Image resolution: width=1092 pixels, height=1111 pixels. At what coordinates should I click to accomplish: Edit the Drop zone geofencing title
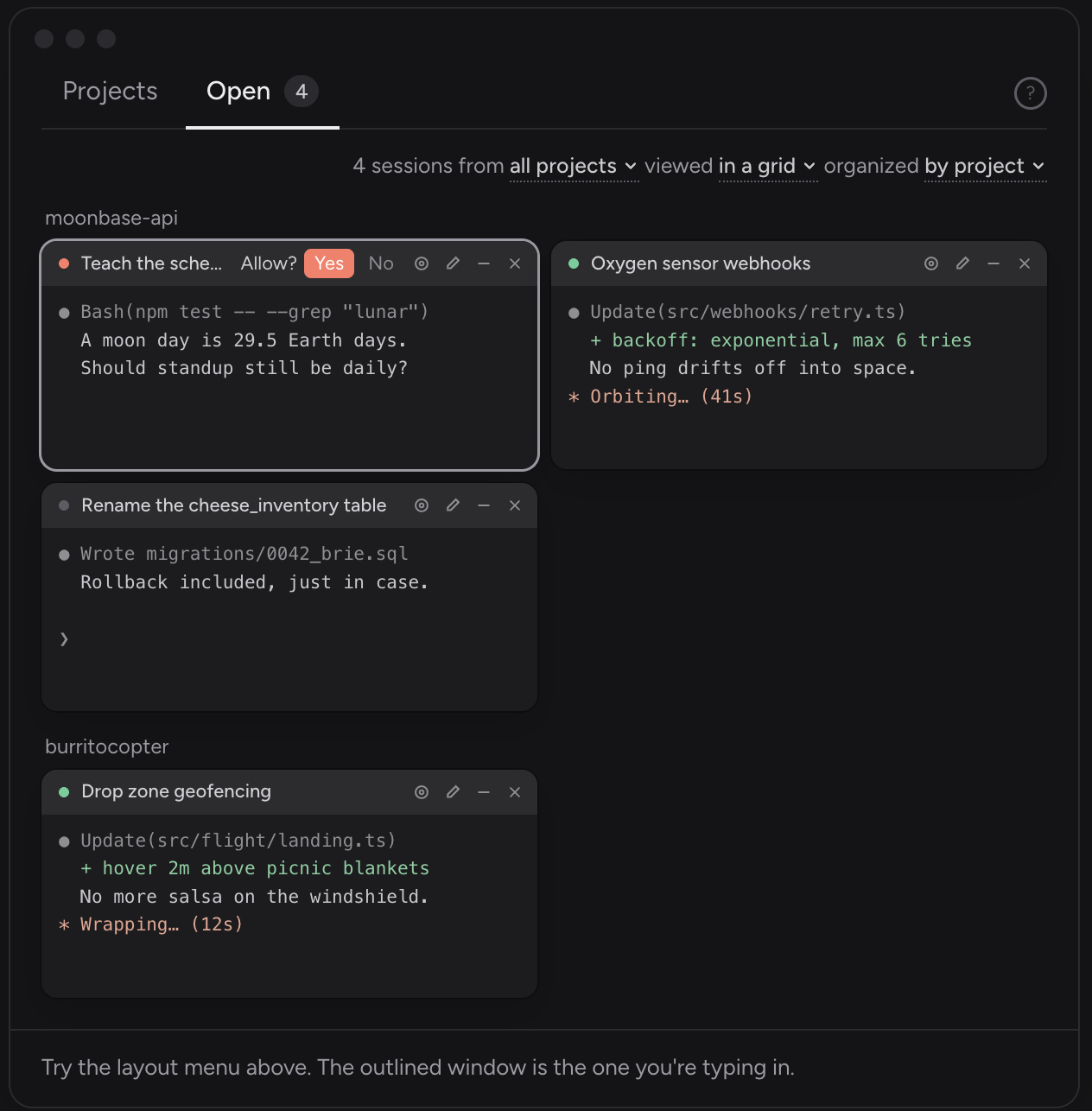click(x=453, y=792)
